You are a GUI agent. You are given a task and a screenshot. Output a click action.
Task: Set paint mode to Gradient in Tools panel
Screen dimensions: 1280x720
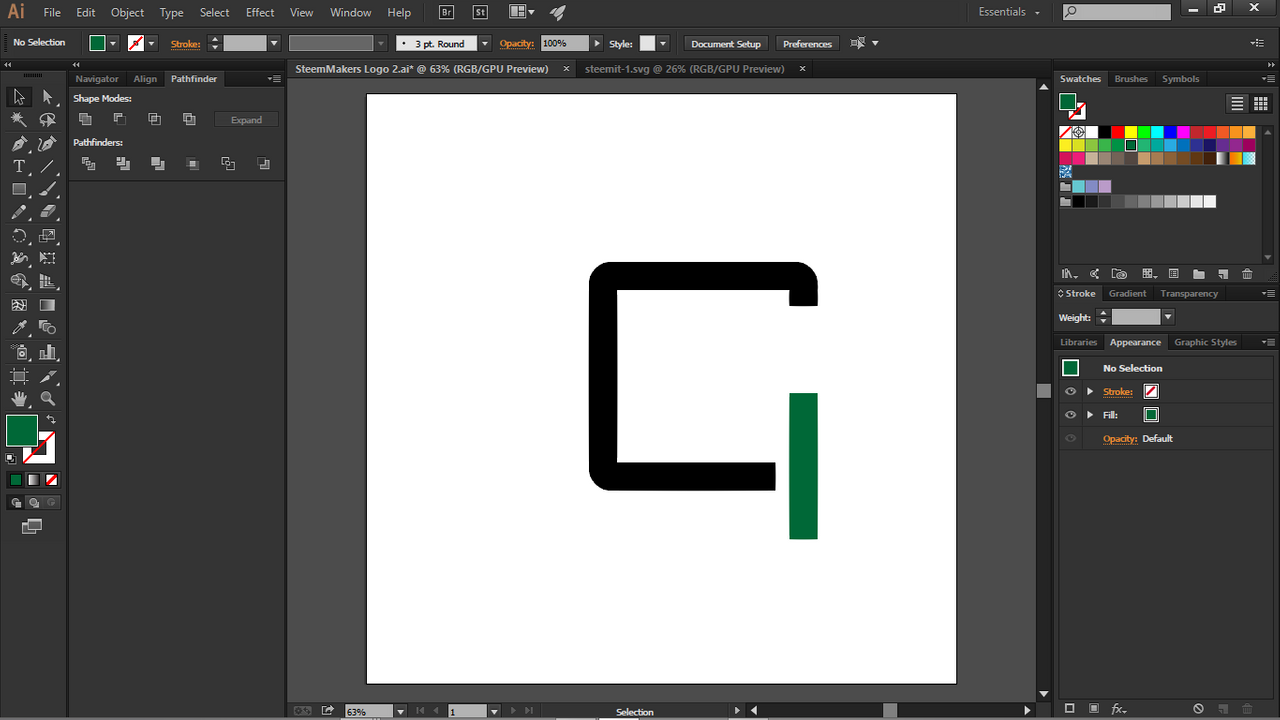[x=34, y=480]
